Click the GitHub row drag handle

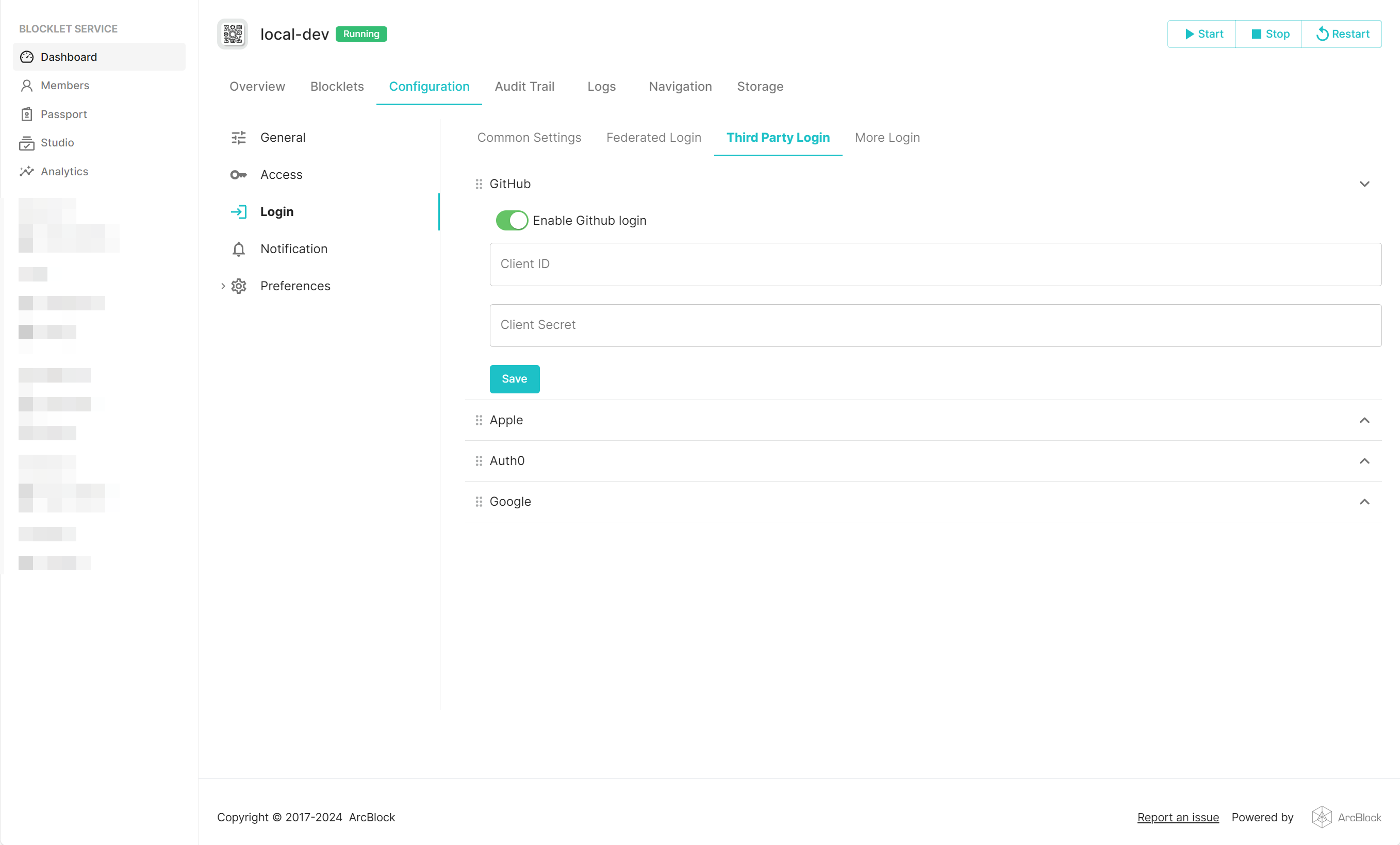[x=479, y=184]
